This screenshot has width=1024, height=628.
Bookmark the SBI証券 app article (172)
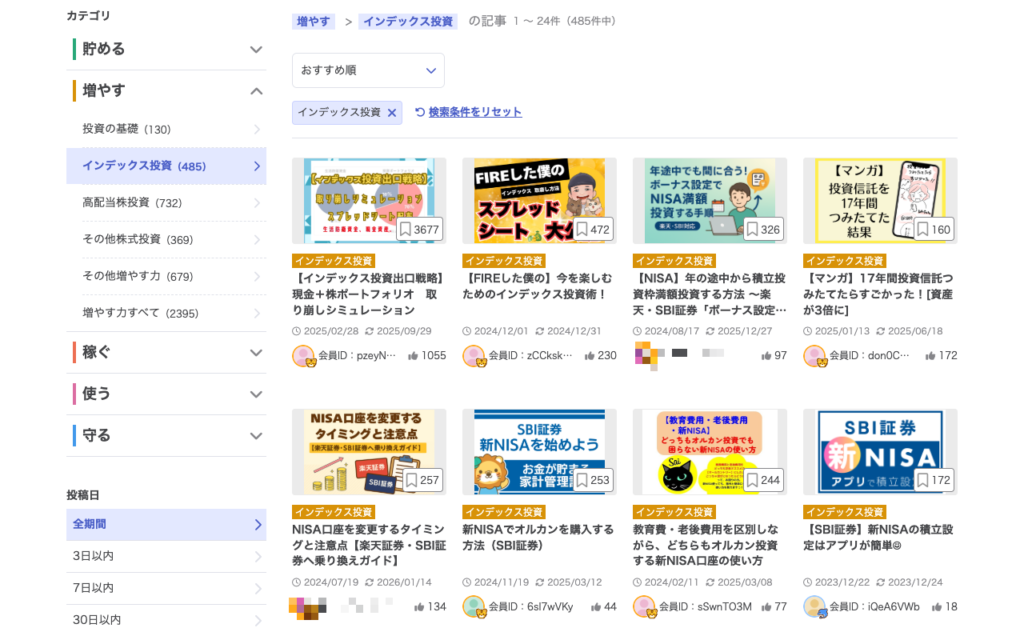point(922,481)
